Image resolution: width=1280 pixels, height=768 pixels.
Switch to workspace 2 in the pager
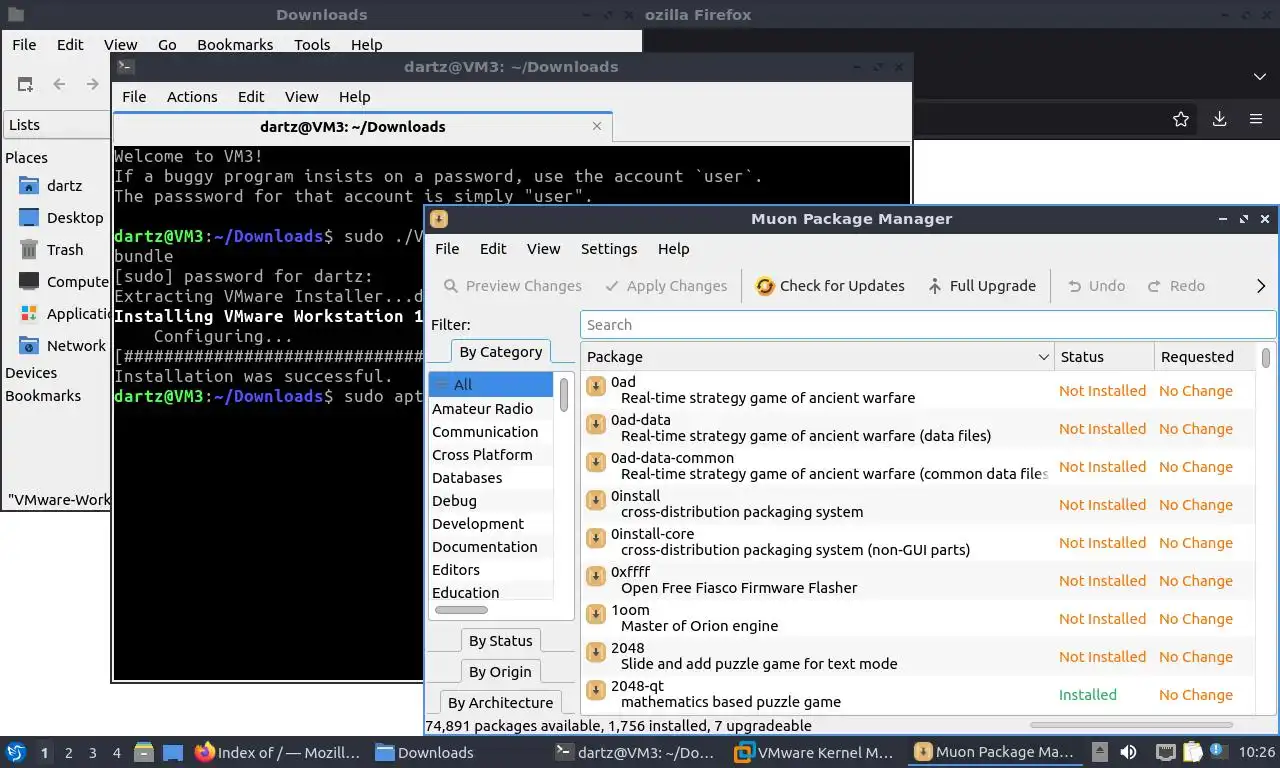point(68,753)
